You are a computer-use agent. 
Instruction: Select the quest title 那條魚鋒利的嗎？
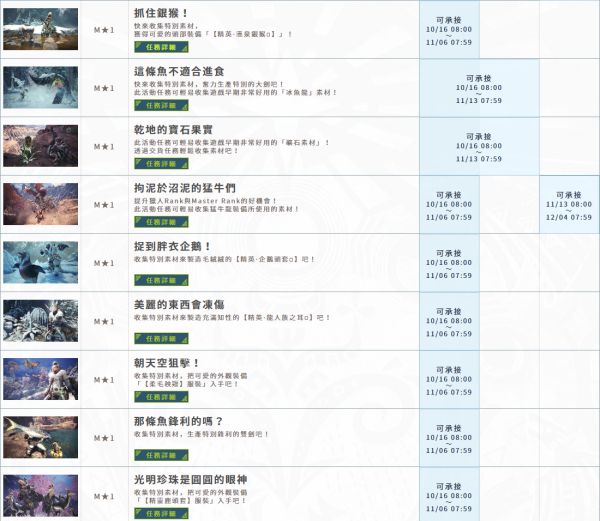[x=178, y=422]
